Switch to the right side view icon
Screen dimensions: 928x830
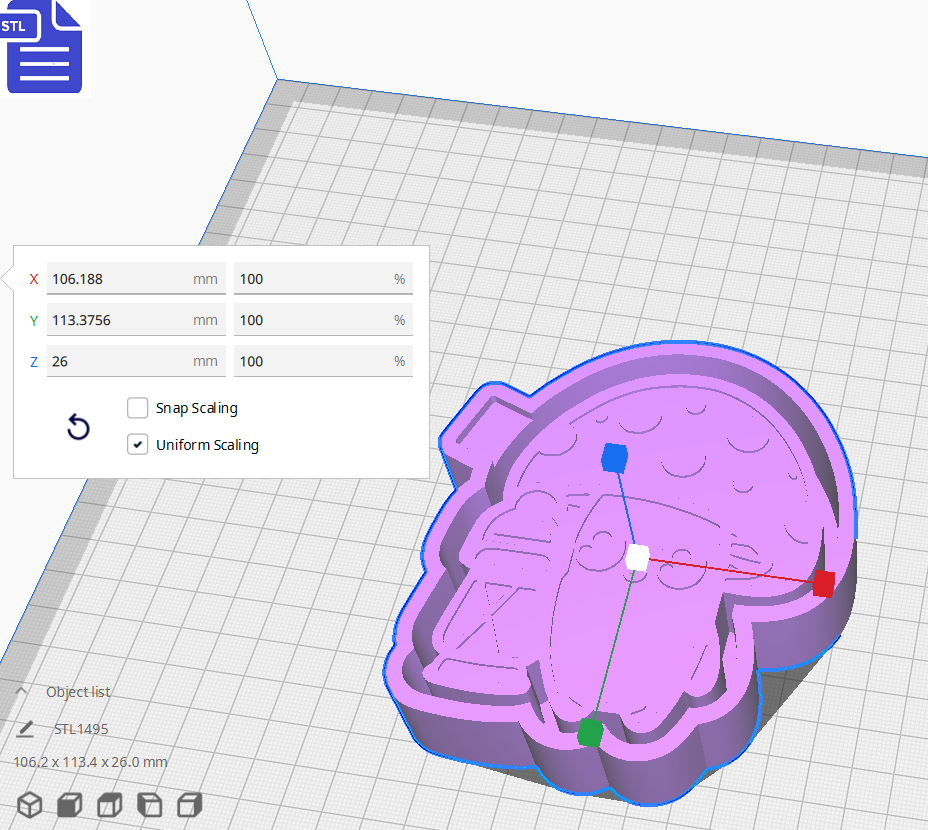pyautogui.click(x=189, y=804)
